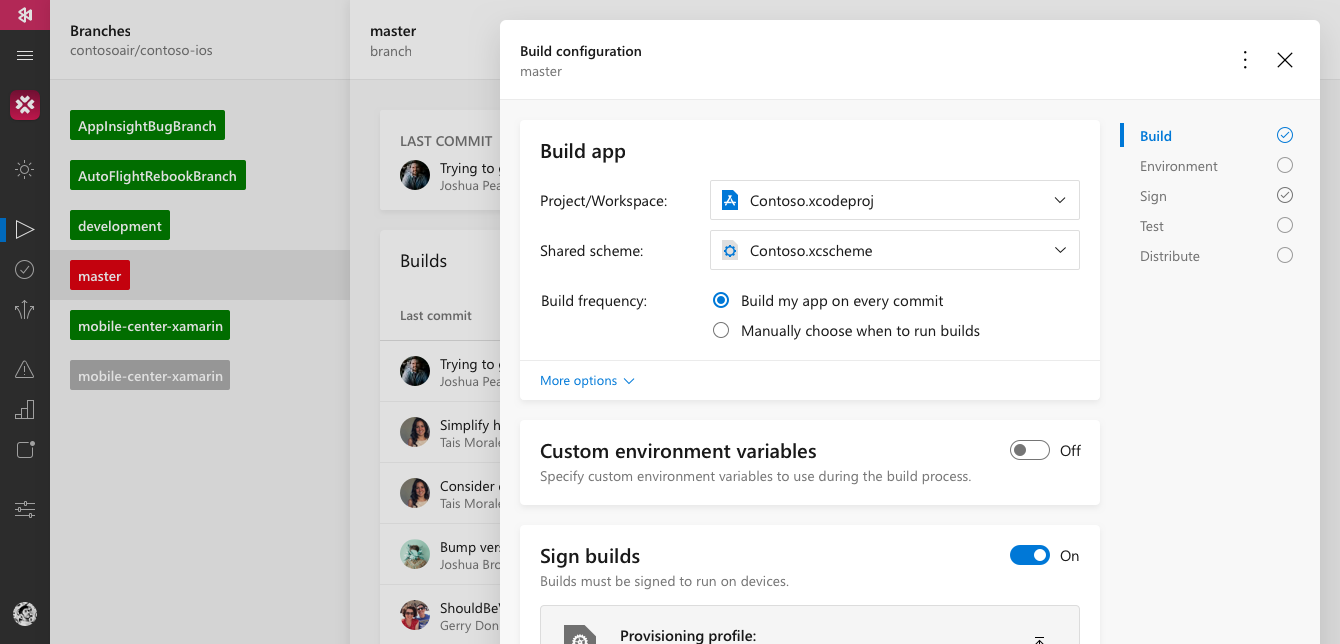This screenshot has width=1340, height=644.
Task: Open the Analytics bar chart icon
Action: (25, 409)
